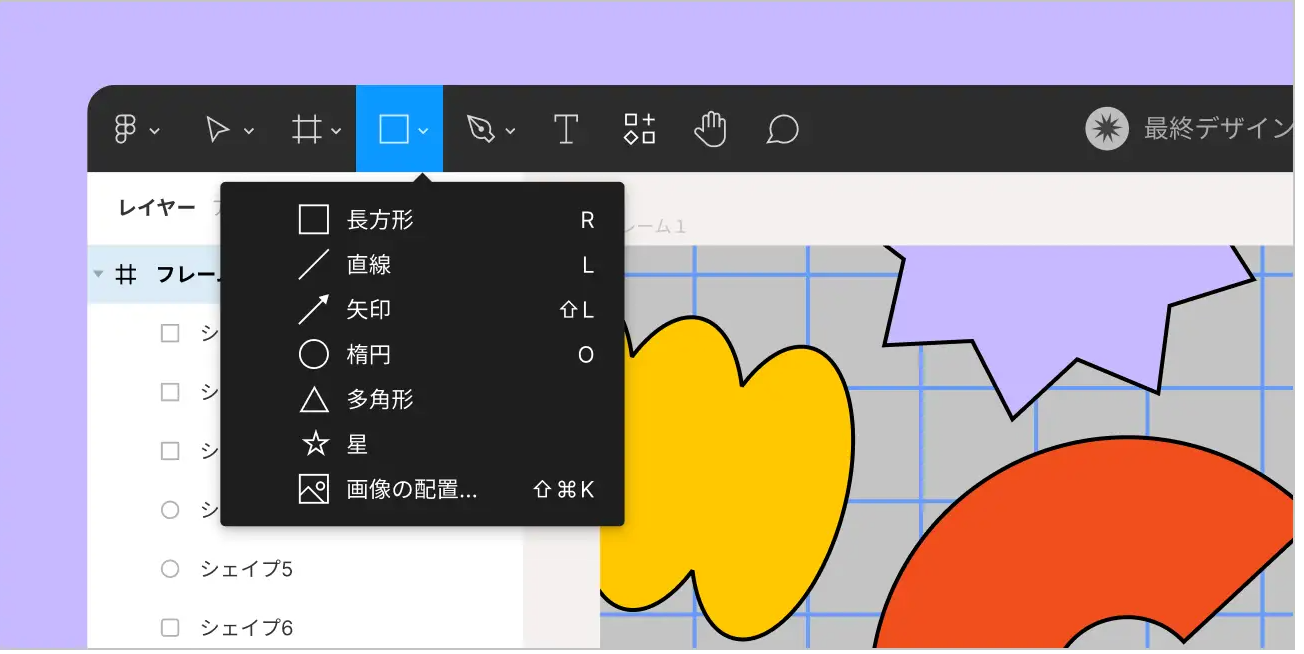Choose 楕円 from the shape menu
Image resolution: width=1304 pixels, height=654 pixels.
[422, 354]
